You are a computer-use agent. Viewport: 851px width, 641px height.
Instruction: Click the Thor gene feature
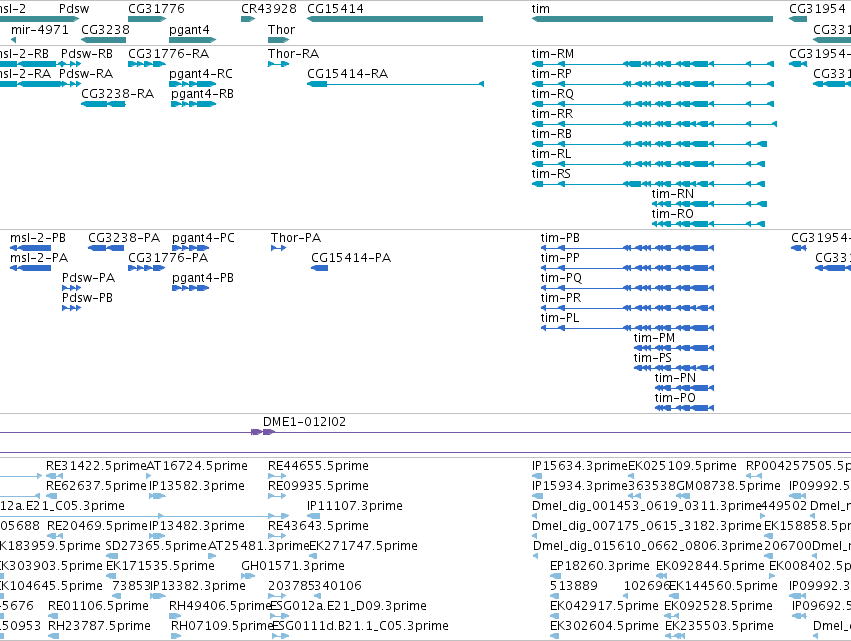(x=278, y=40)
